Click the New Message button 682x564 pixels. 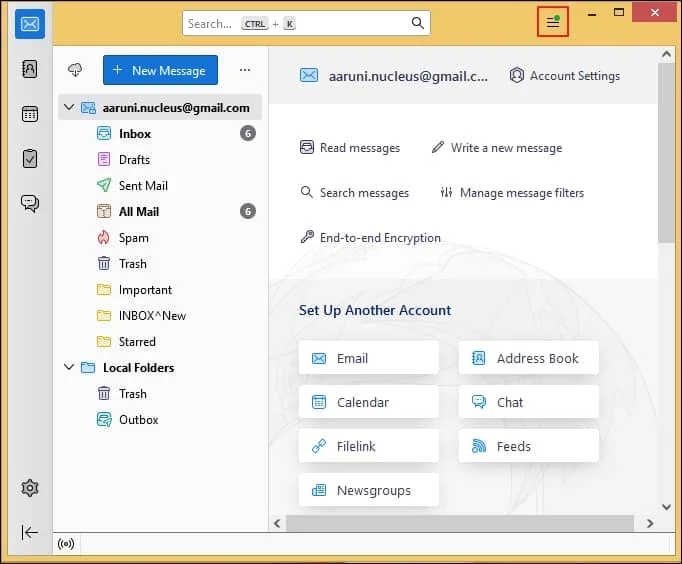[x=160, y=70]
